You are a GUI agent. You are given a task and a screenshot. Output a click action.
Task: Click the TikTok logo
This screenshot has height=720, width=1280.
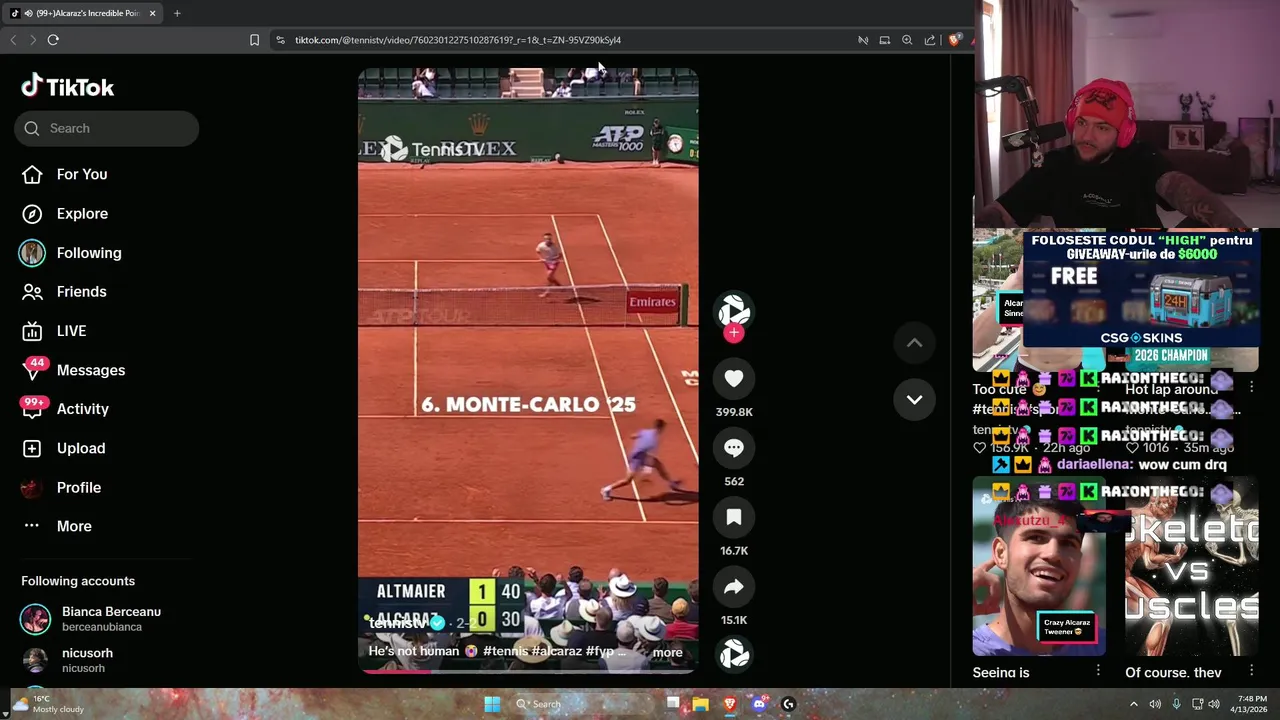tap(68, 87)
